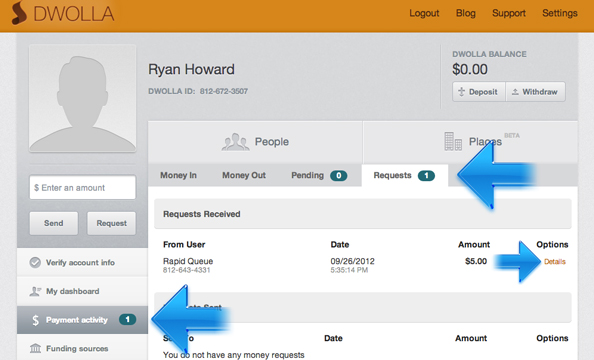Click the $0.00 Dwolla balance

click(x=470, y=69)
